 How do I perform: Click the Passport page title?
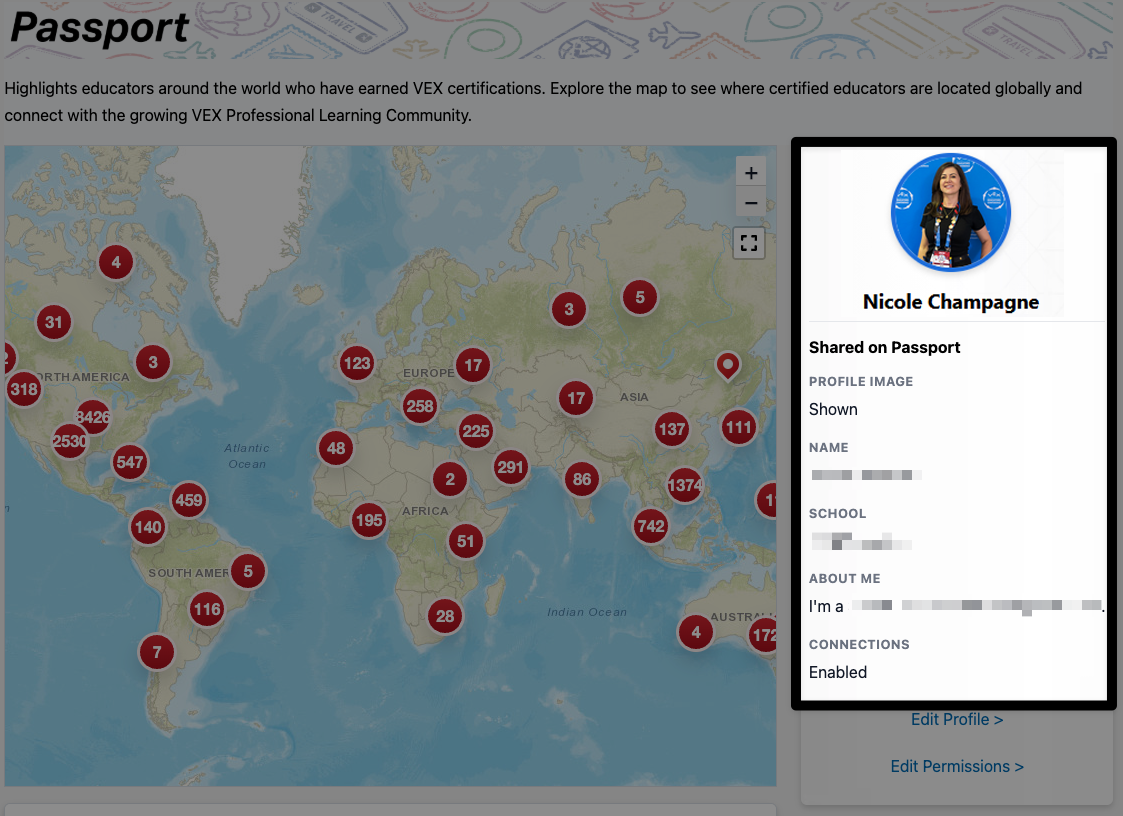pos(99,28)
